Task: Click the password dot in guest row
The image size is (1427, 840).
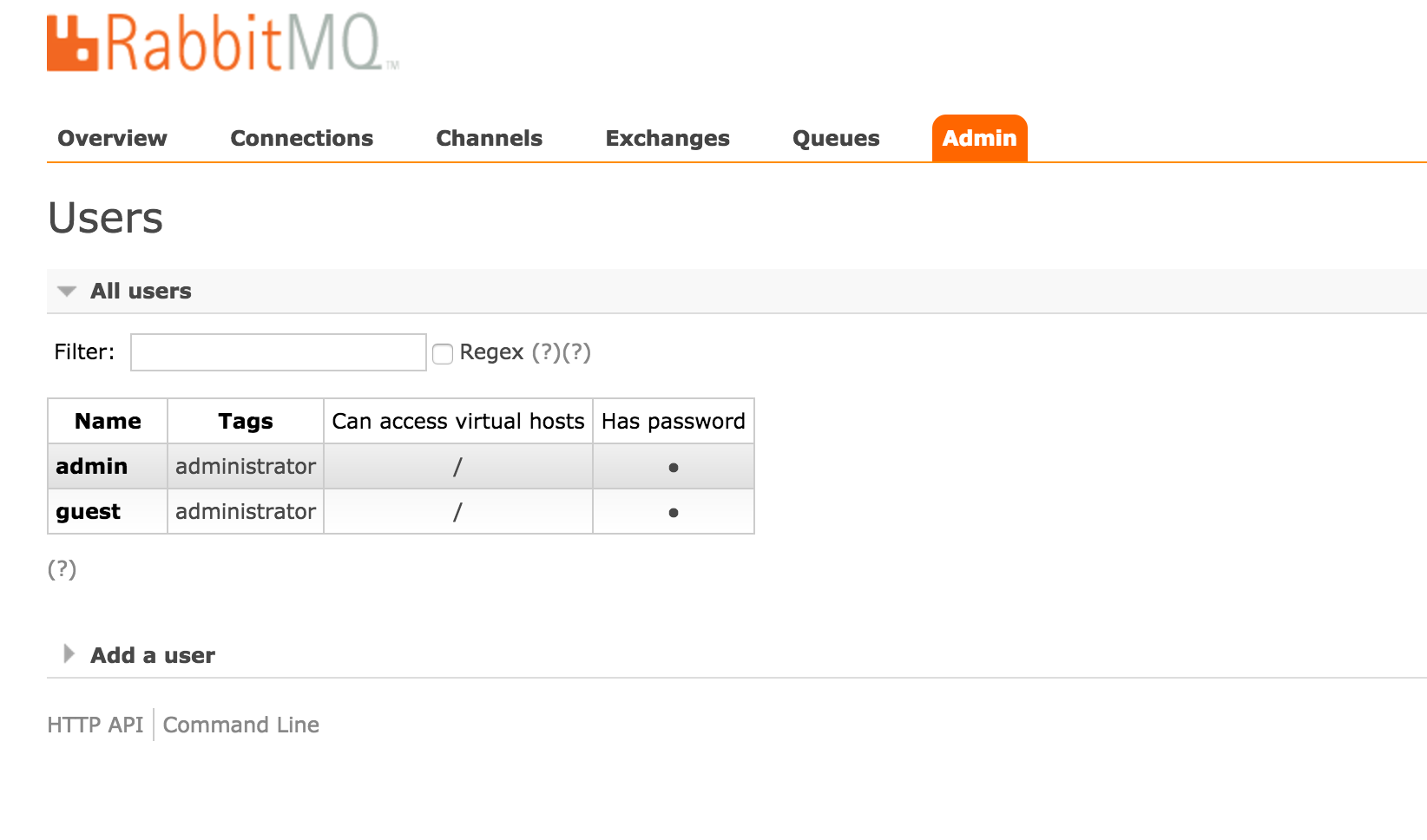Action: (x=674, y=513)
